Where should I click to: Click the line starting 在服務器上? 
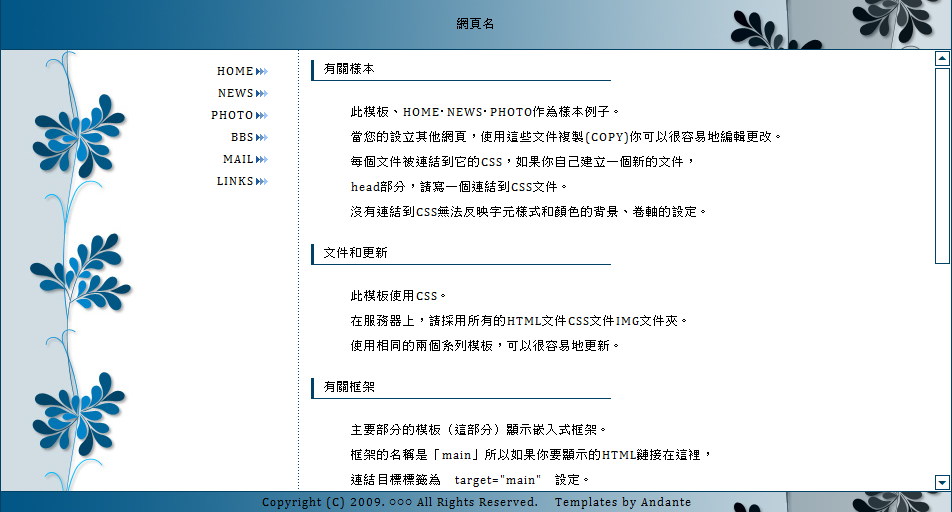pyautogui.click(x=518, y=321)
